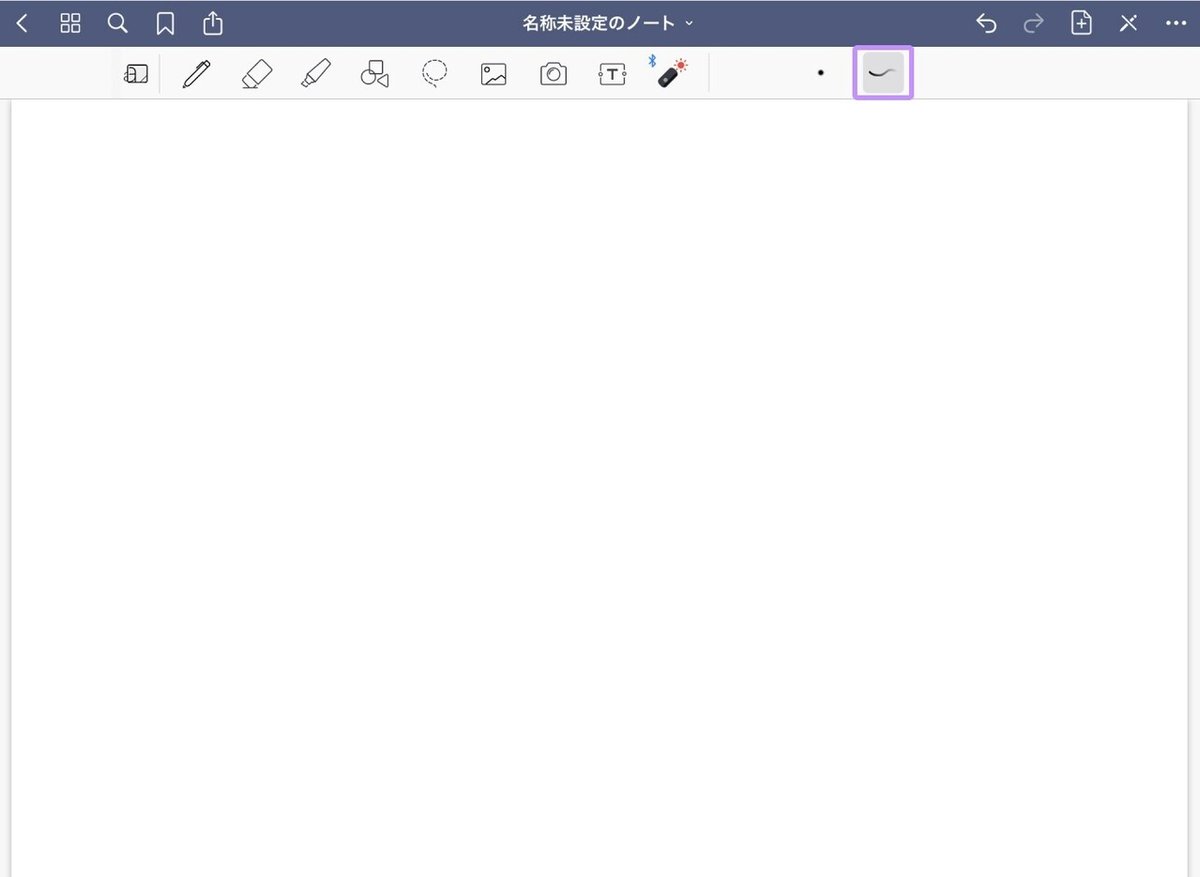Activate the laser pointer tool
The width and height of the screenshot is (1200, 877).
point(670,73)
